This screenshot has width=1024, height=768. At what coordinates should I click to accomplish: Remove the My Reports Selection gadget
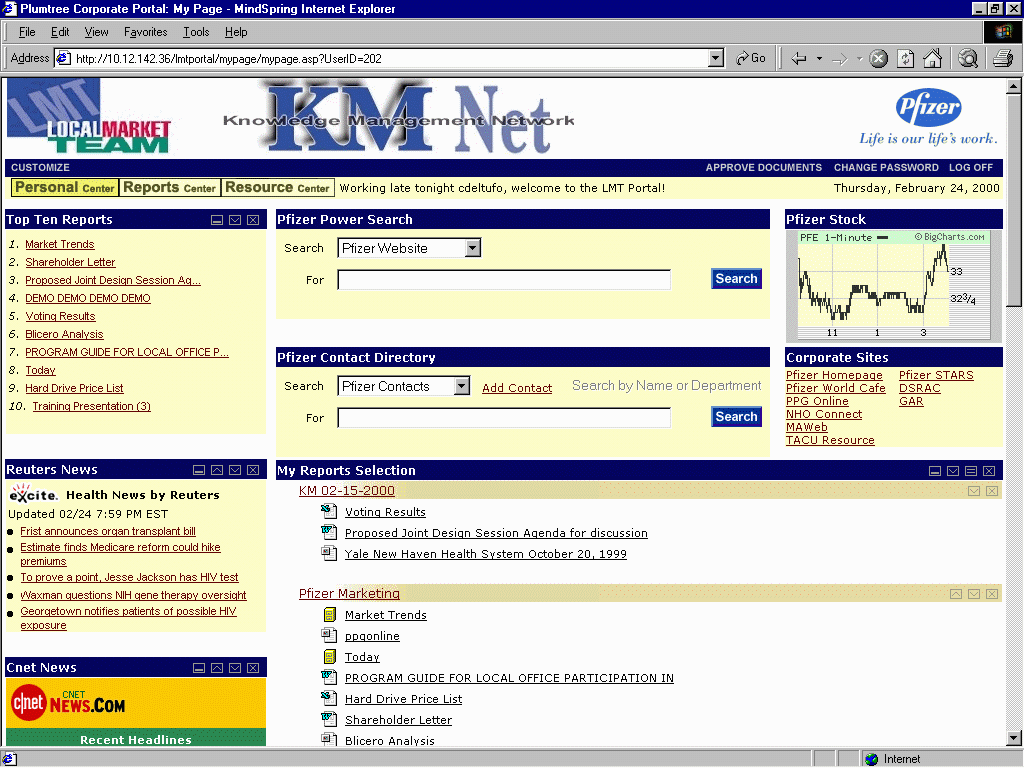pos(989,471)
